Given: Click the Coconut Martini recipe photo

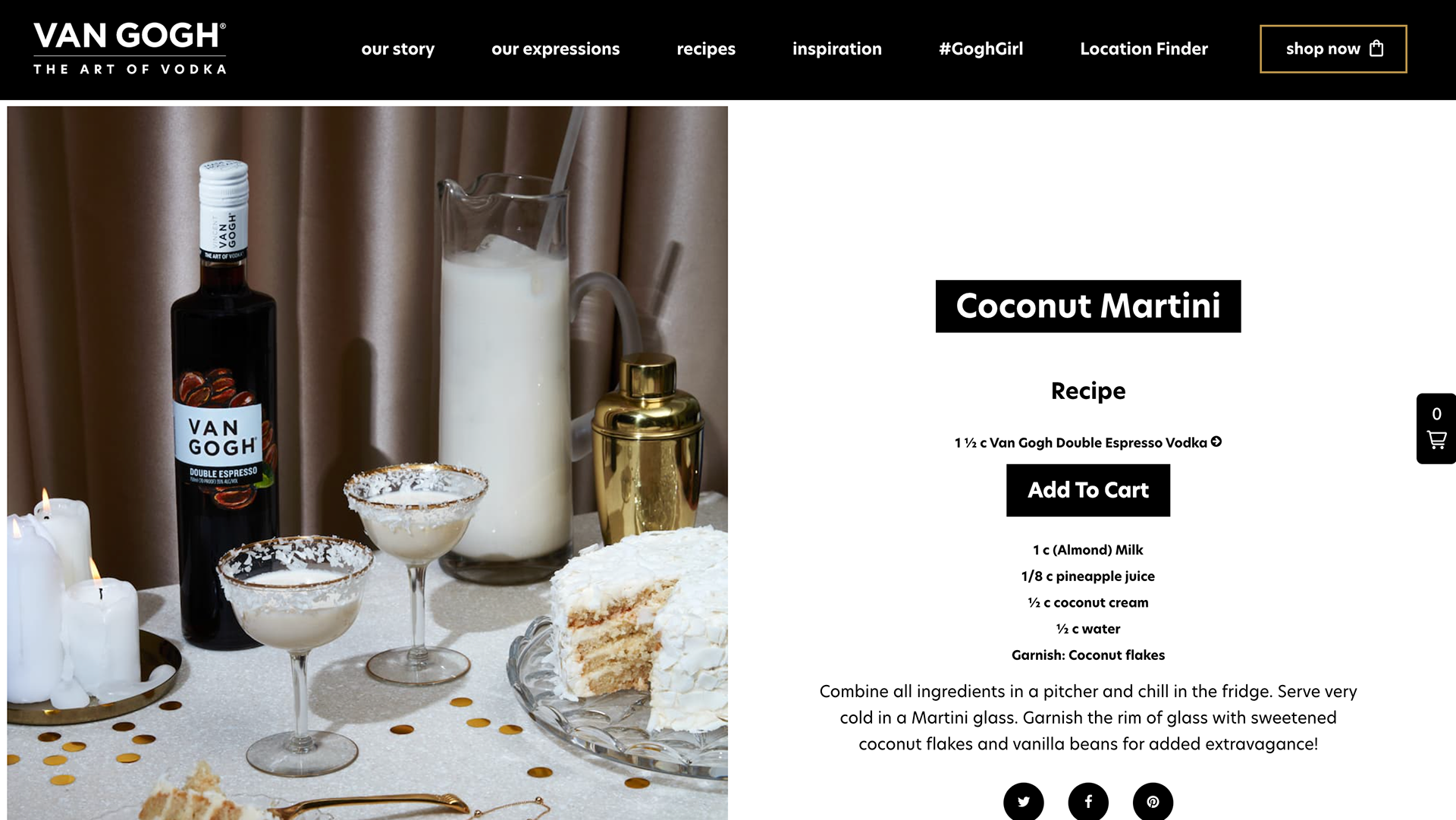Looking at the screenshot, I should pos(368,463).
